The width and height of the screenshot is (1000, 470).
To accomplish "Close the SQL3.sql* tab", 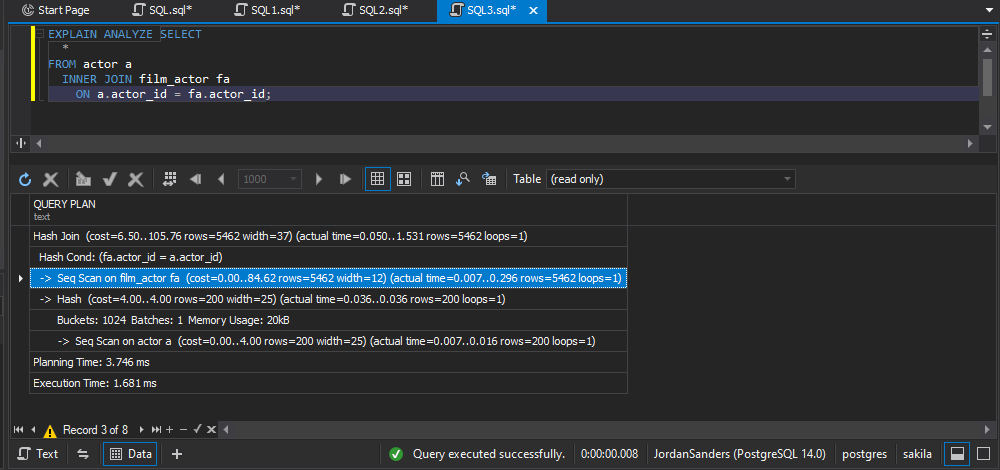I will click(x=534, y=11).
